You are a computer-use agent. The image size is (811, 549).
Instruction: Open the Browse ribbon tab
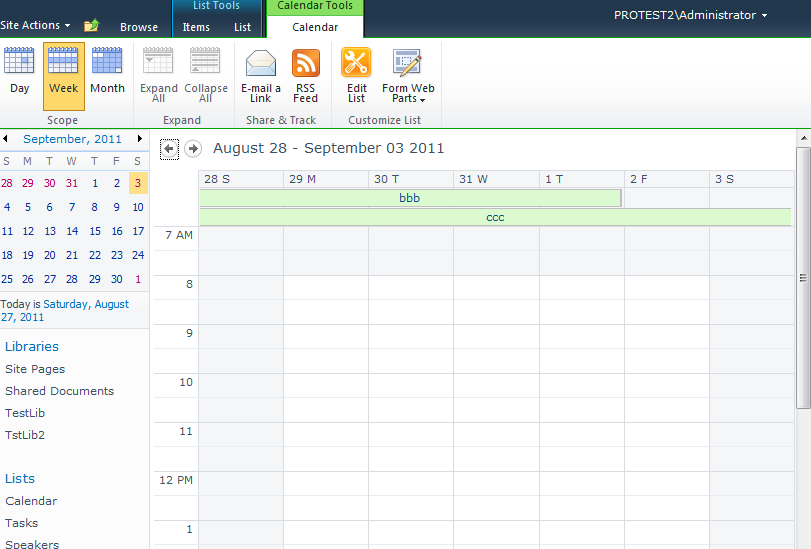(139, 27)
